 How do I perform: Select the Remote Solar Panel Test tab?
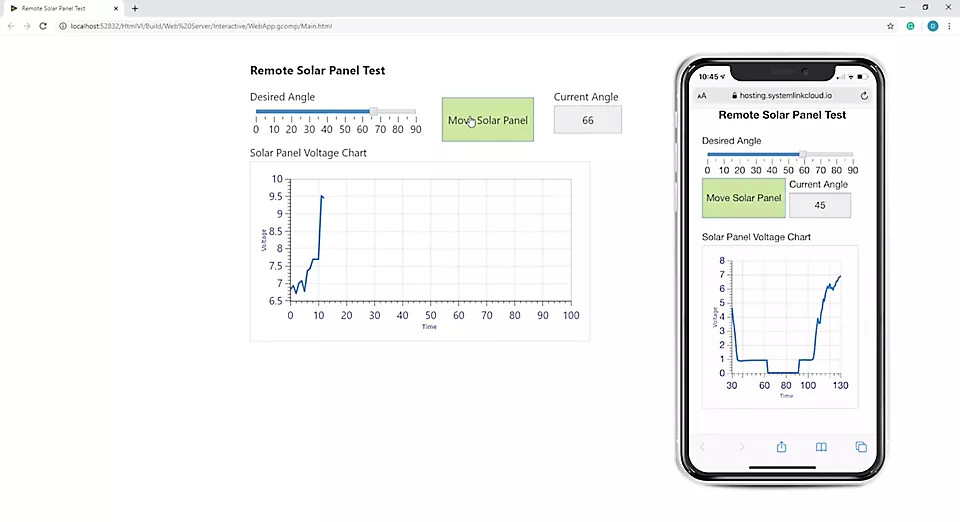pos(60,8)
